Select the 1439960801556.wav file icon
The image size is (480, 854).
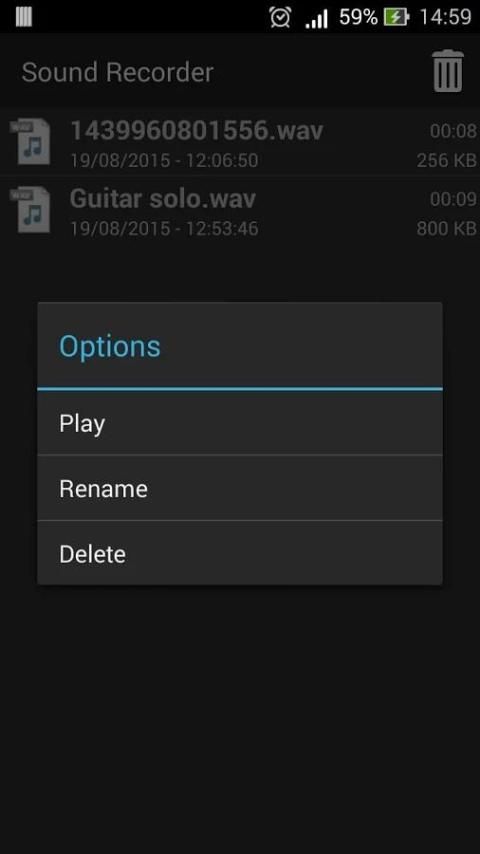pos(31,142)
